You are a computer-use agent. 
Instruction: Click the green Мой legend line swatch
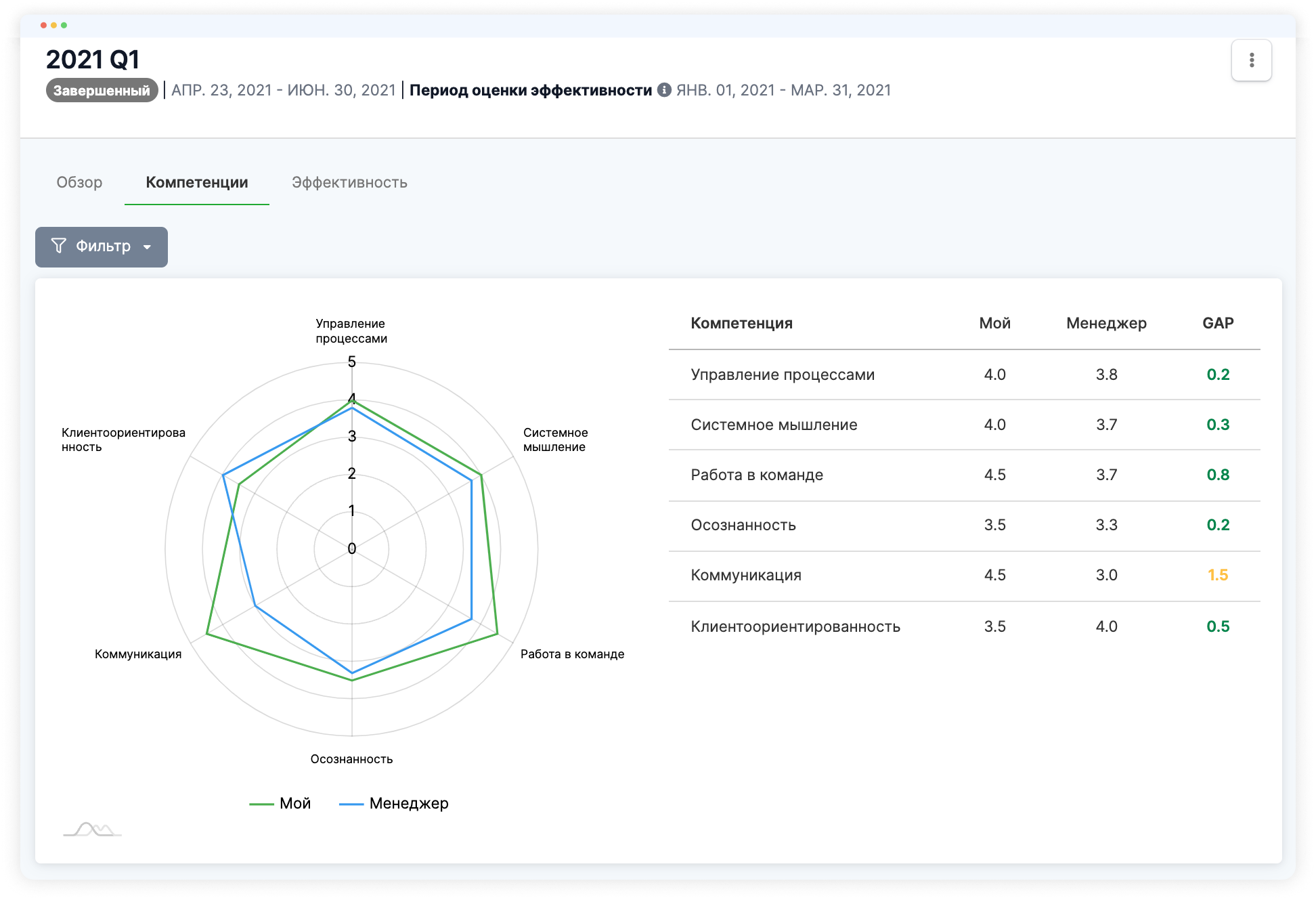tap(261, 804)
